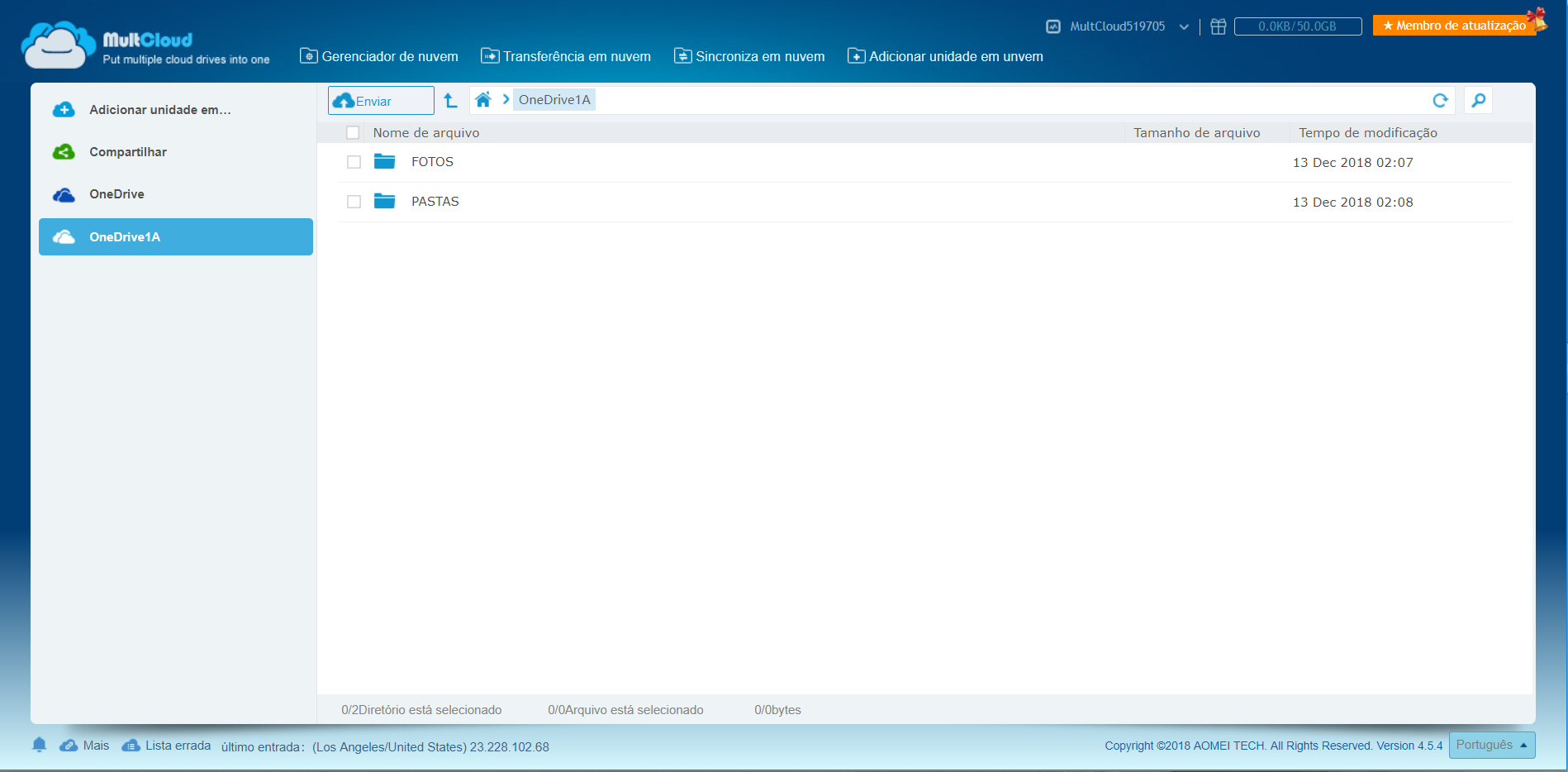
Task: Click the MultCloud cloud logo
Action: (x=58, y=45)
